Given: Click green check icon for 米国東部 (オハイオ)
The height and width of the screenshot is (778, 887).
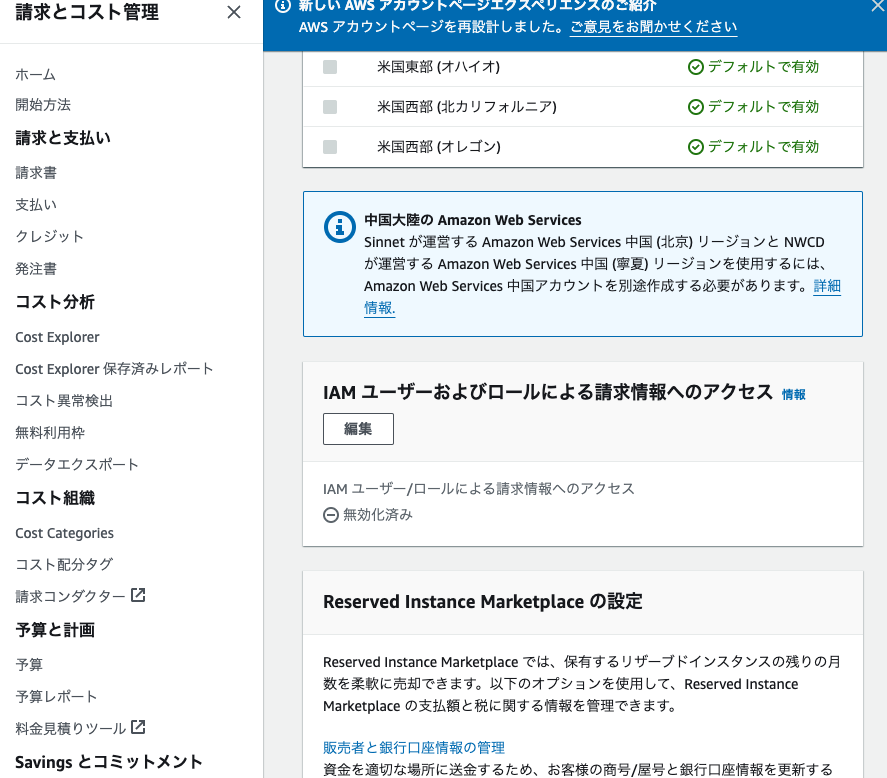Looking at the screenshot, I should (696, 67).
